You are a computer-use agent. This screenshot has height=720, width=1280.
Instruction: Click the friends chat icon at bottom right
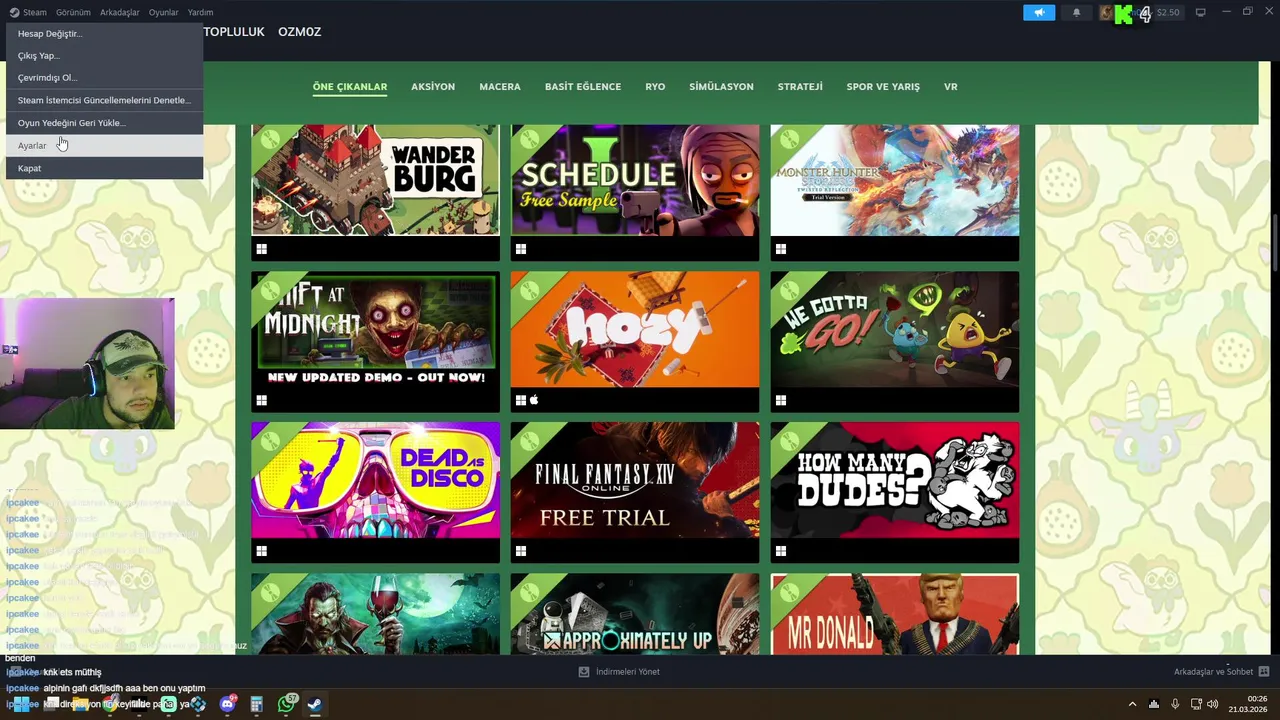tap(1264, 672)
